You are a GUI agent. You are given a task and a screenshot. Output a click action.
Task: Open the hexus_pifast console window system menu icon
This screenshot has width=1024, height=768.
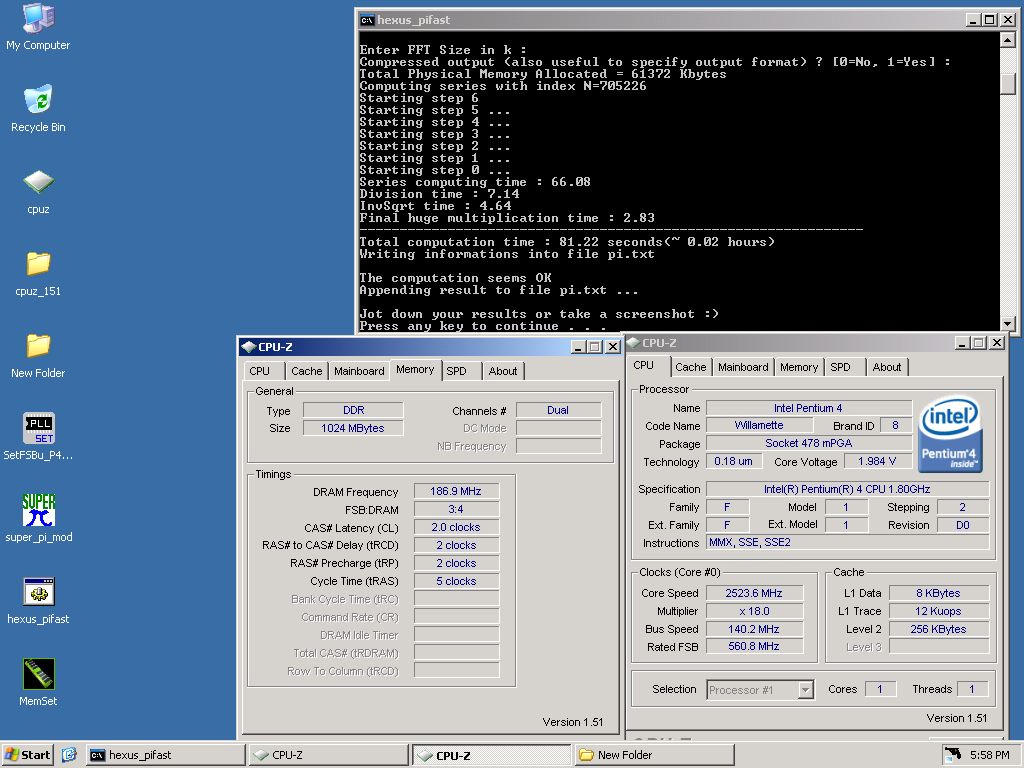click(x=367, y=20)
